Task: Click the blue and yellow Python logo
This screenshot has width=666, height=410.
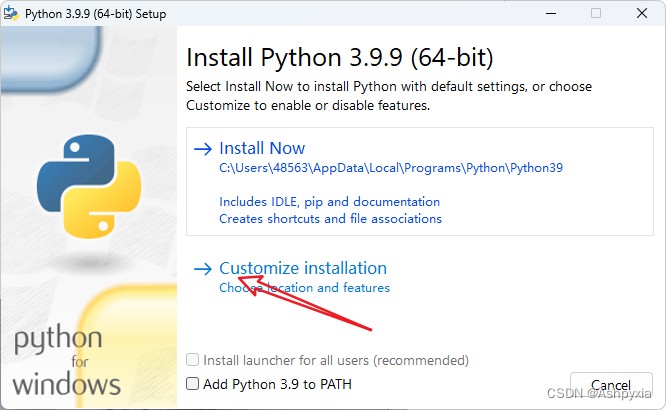Action: [x=88, y=182]
